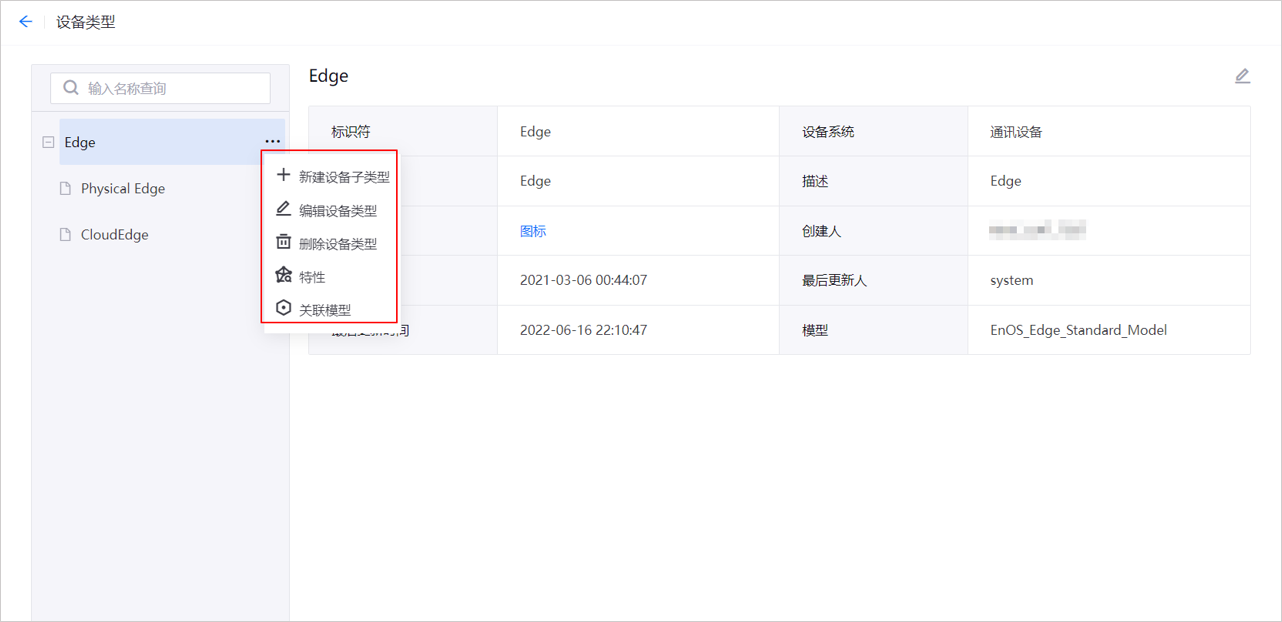Collapse the Edge node in the tree
This screenshot has width=1282, height=622.
(48, 141)
